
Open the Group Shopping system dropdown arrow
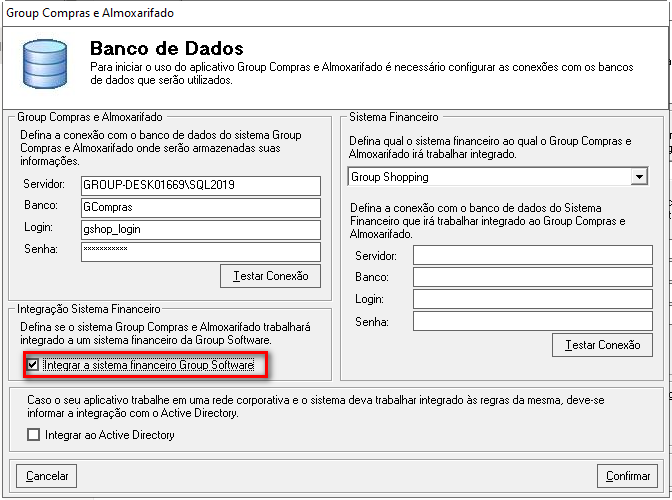click(x=639, y=177)
